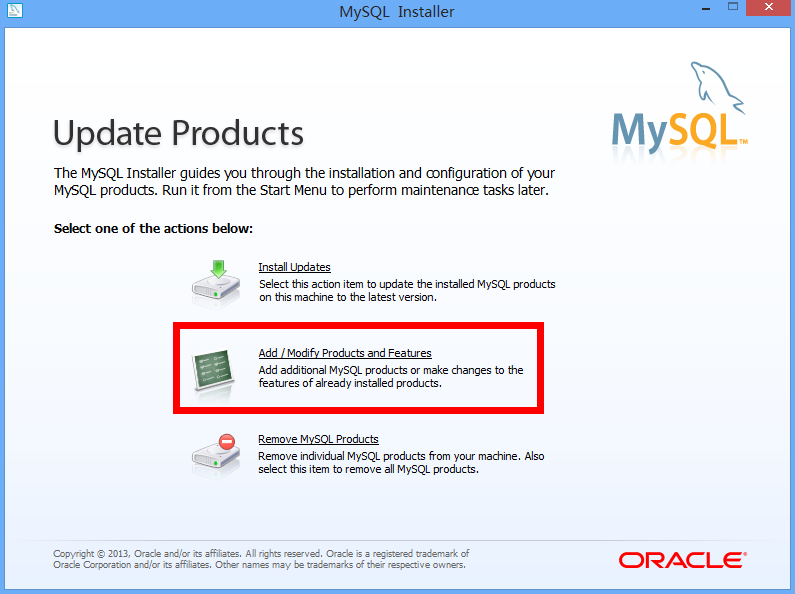
Task: Click the Add / Modify Products description text
Action: point(390,376)
